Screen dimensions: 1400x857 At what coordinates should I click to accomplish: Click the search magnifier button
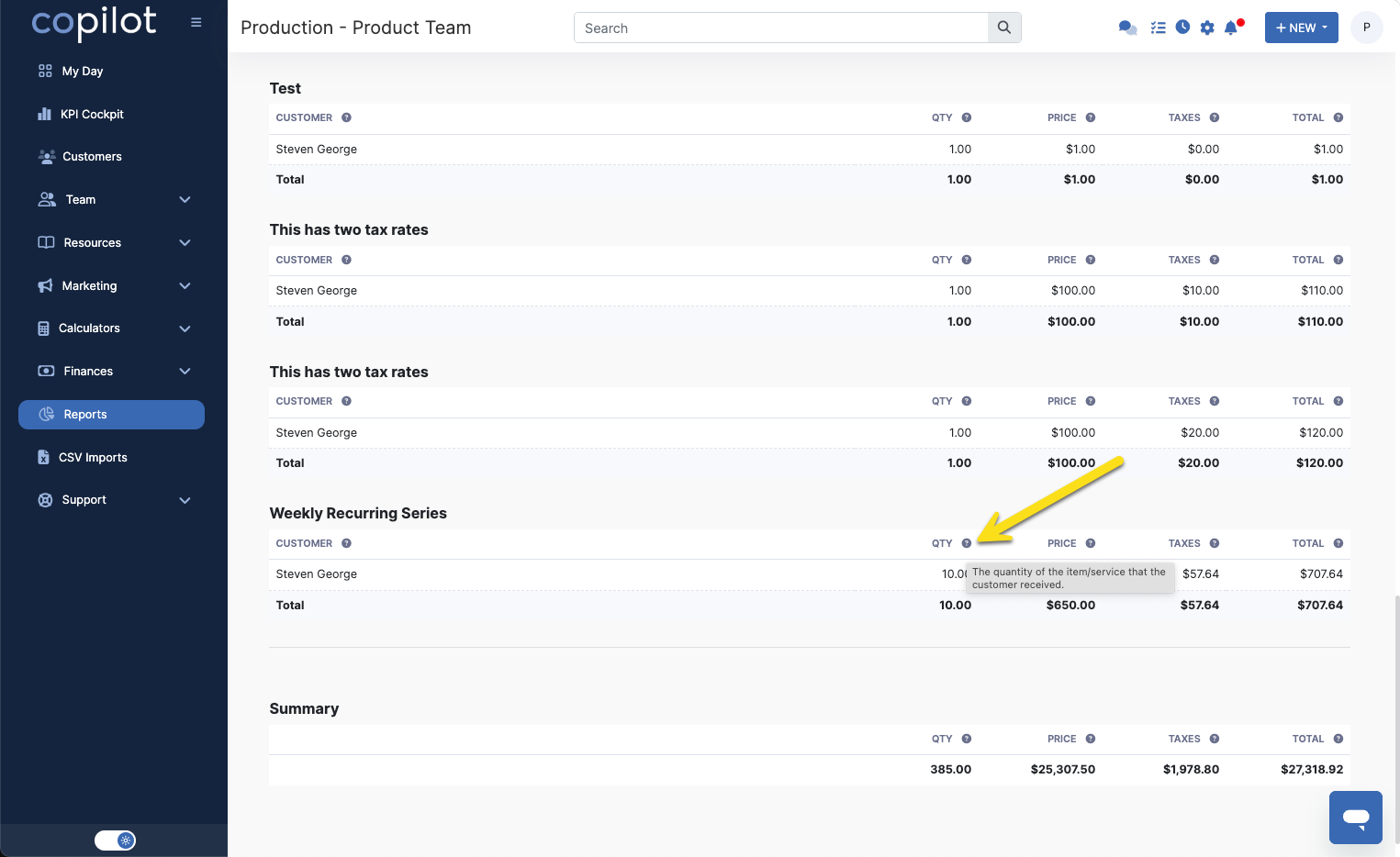pos(1004,28)
